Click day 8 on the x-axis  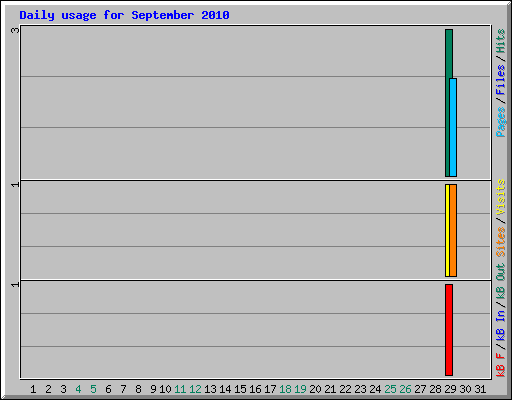click(138, 389)
